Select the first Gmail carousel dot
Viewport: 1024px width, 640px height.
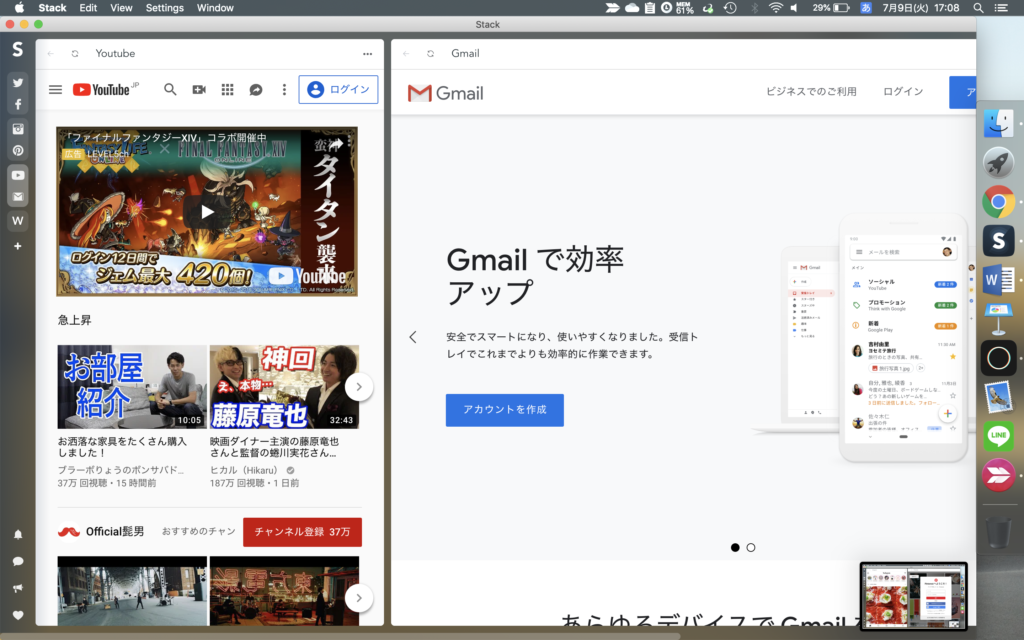735,547
